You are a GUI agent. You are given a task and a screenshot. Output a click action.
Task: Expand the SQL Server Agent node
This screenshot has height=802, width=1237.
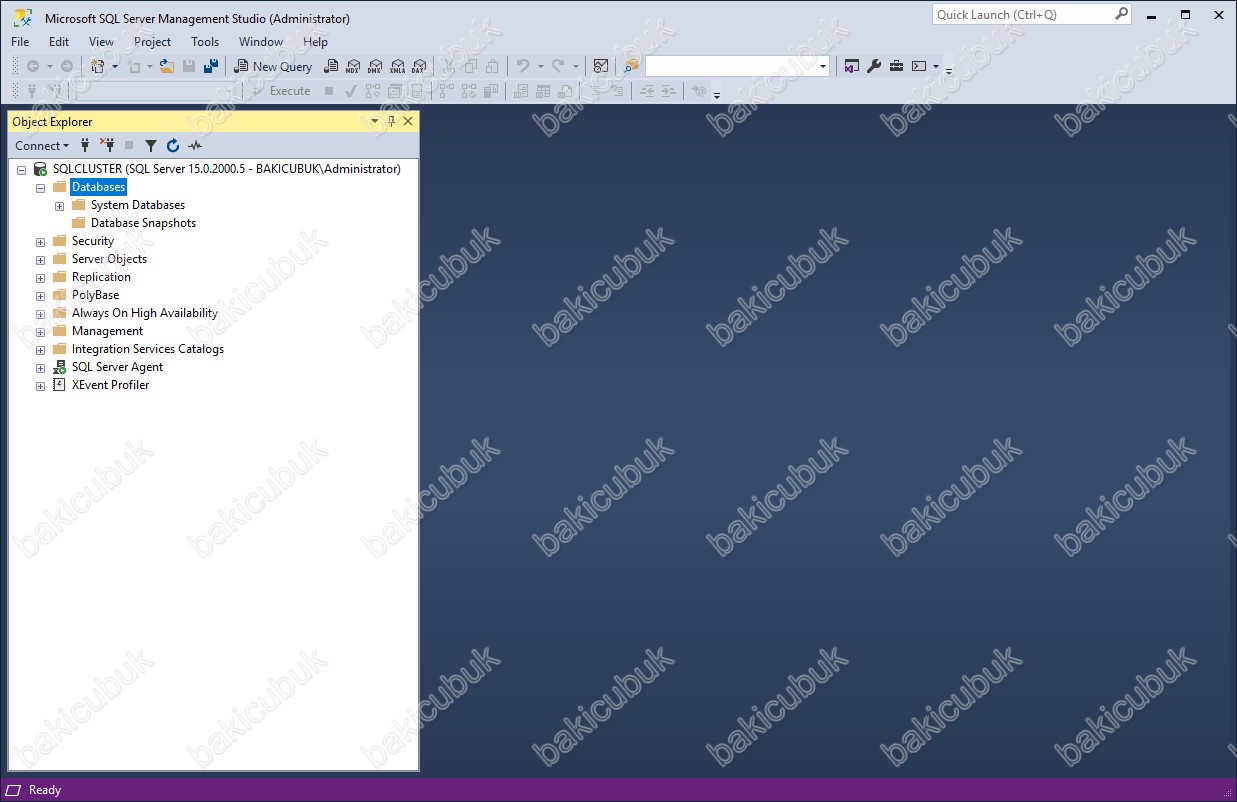tap(40, 367)
